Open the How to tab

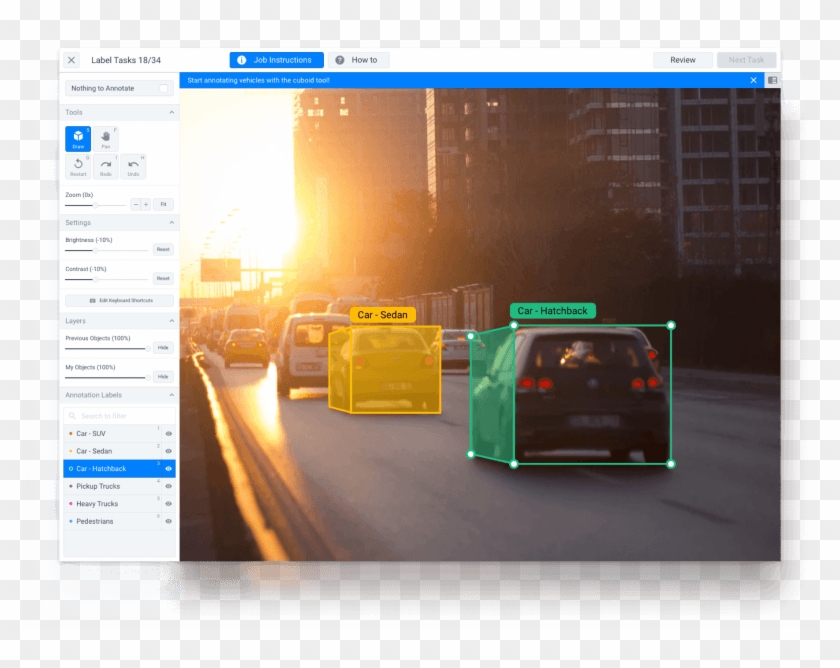pyautogui.click(x=357, y=60)
